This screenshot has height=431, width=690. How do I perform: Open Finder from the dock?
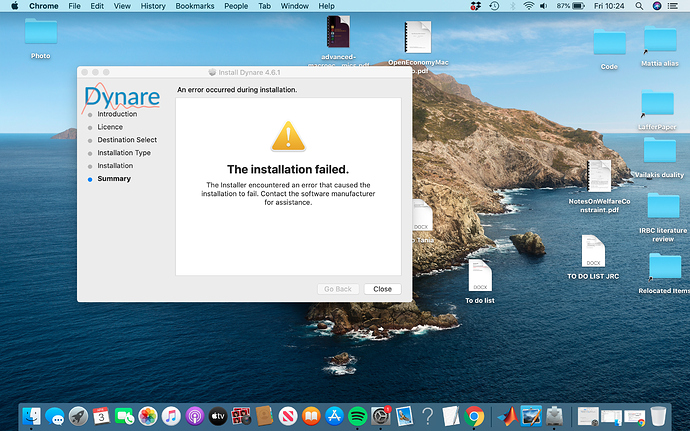[31, 416]
